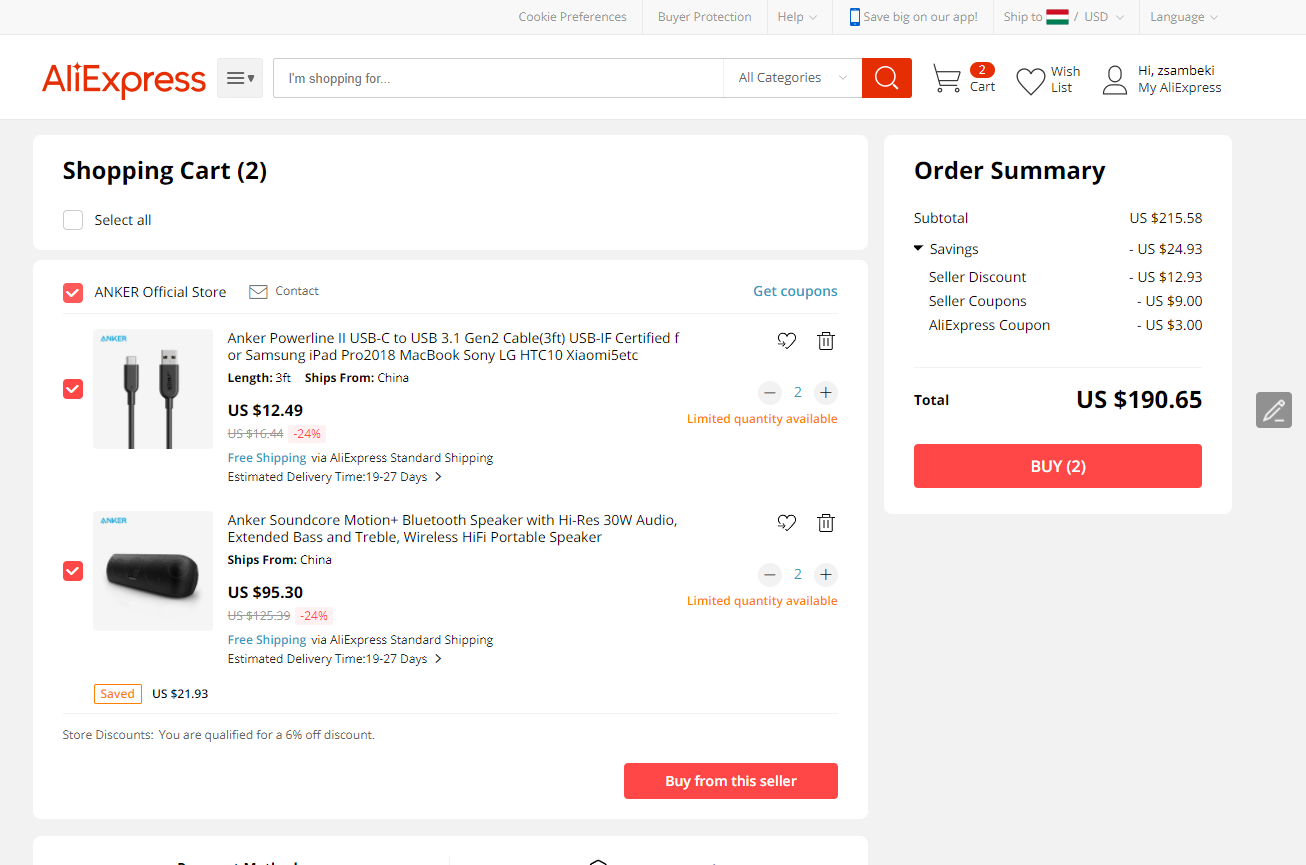Click the Total US $190.65 amount
The height and width of the screenshot is (865, 1306).
tap(1139, 400)
